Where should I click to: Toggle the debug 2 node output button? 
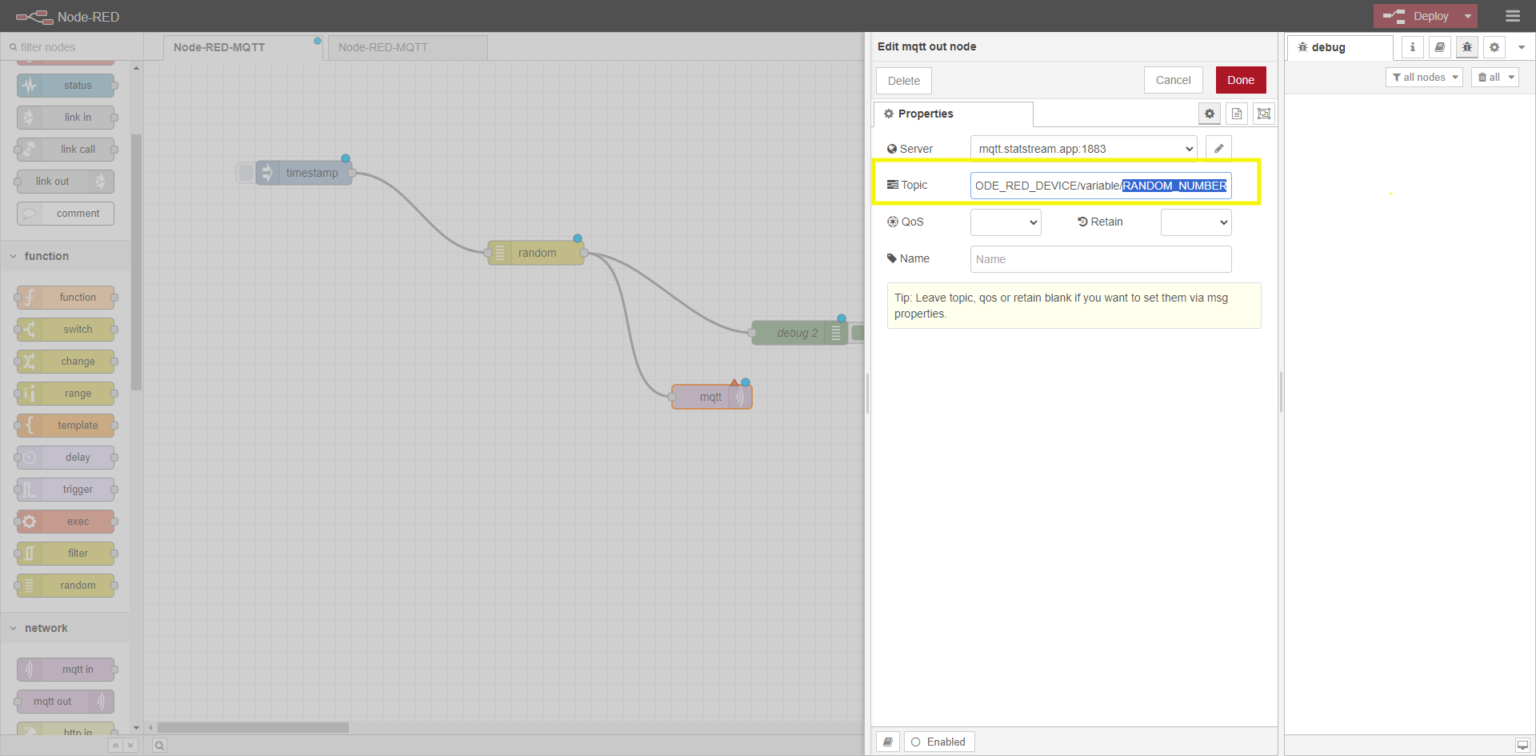[x=858, y=333]
